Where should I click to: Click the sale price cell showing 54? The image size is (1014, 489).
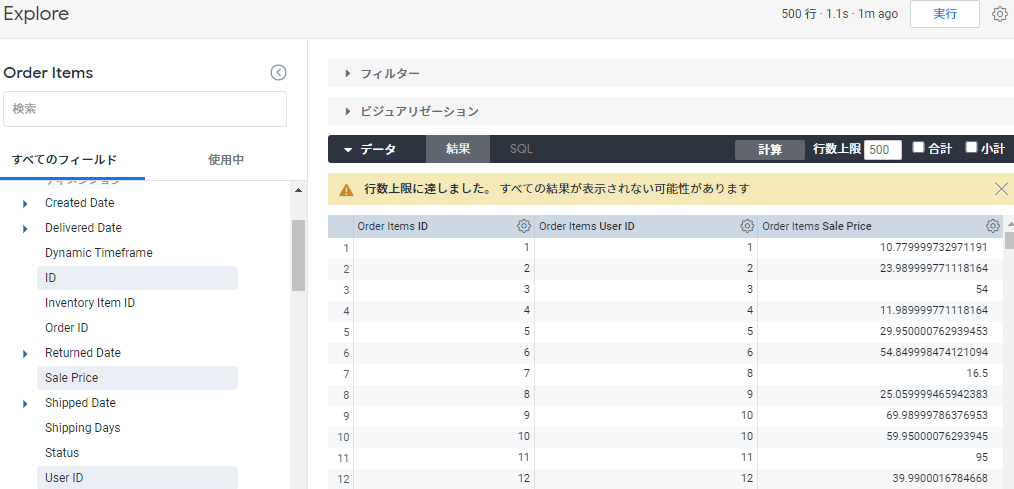(881, 290)
